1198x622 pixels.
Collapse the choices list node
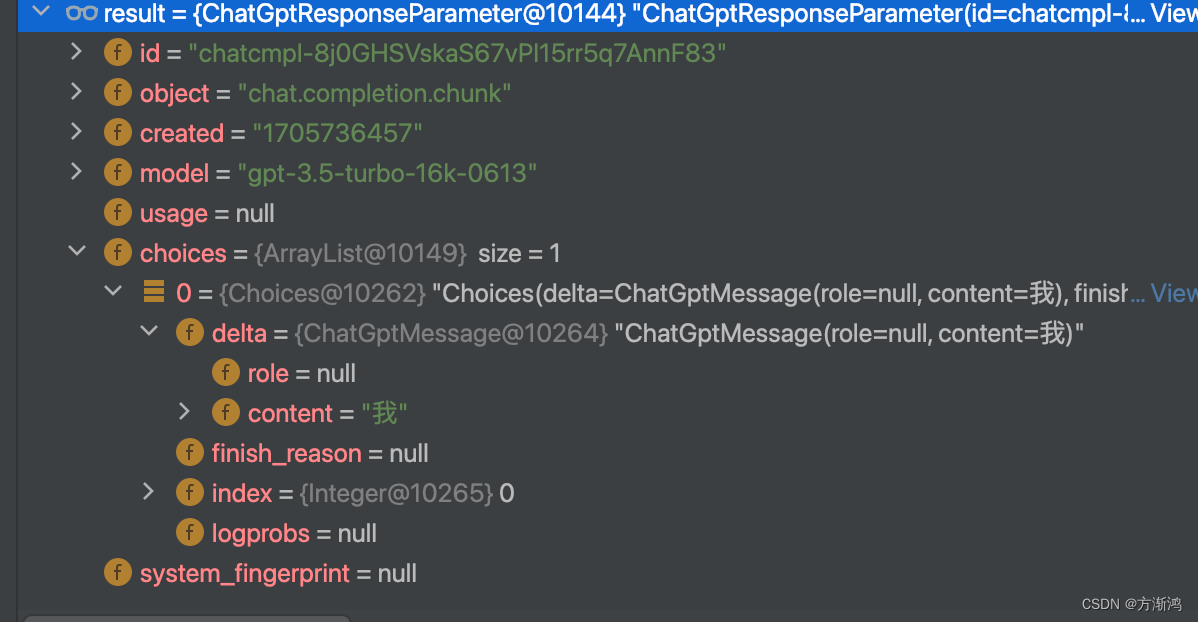point(77,252)
